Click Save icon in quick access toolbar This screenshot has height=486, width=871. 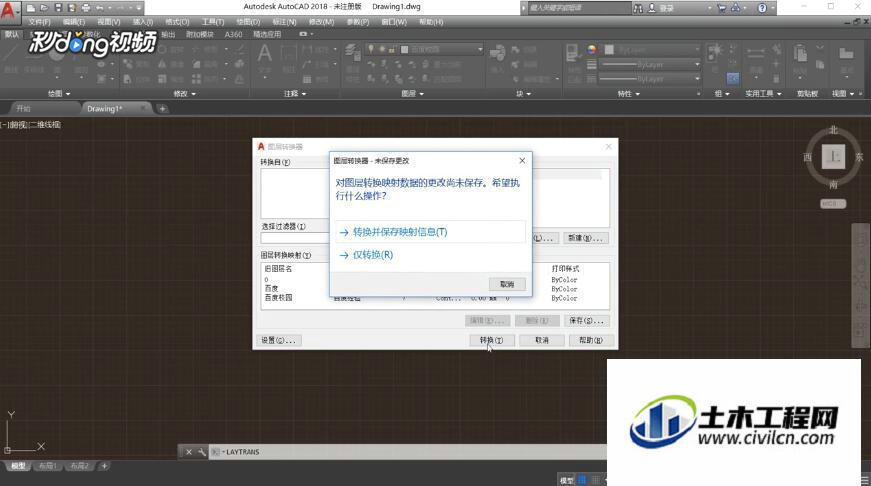(58, 8)
